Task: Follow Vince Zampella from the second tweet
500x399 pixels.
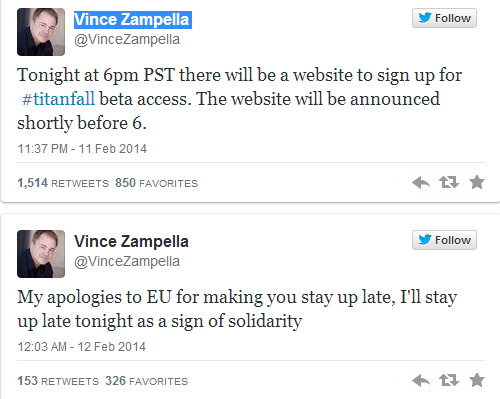Action: tap(444, 240)
